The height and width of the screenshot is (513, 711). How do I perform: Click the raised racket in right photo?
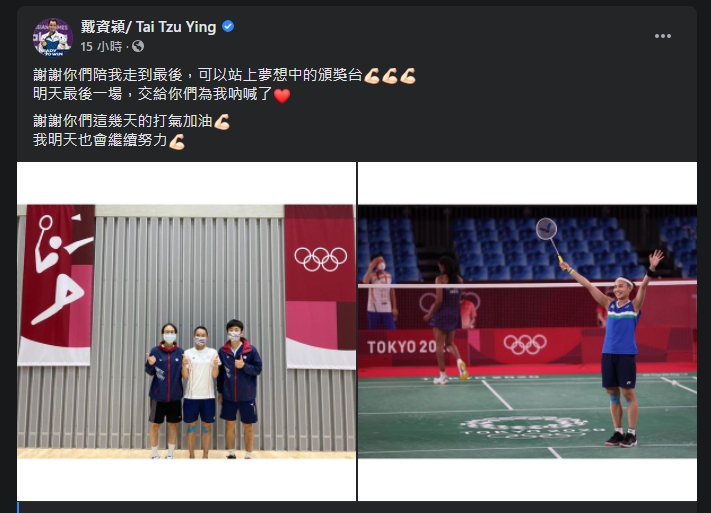coord(550,240)
